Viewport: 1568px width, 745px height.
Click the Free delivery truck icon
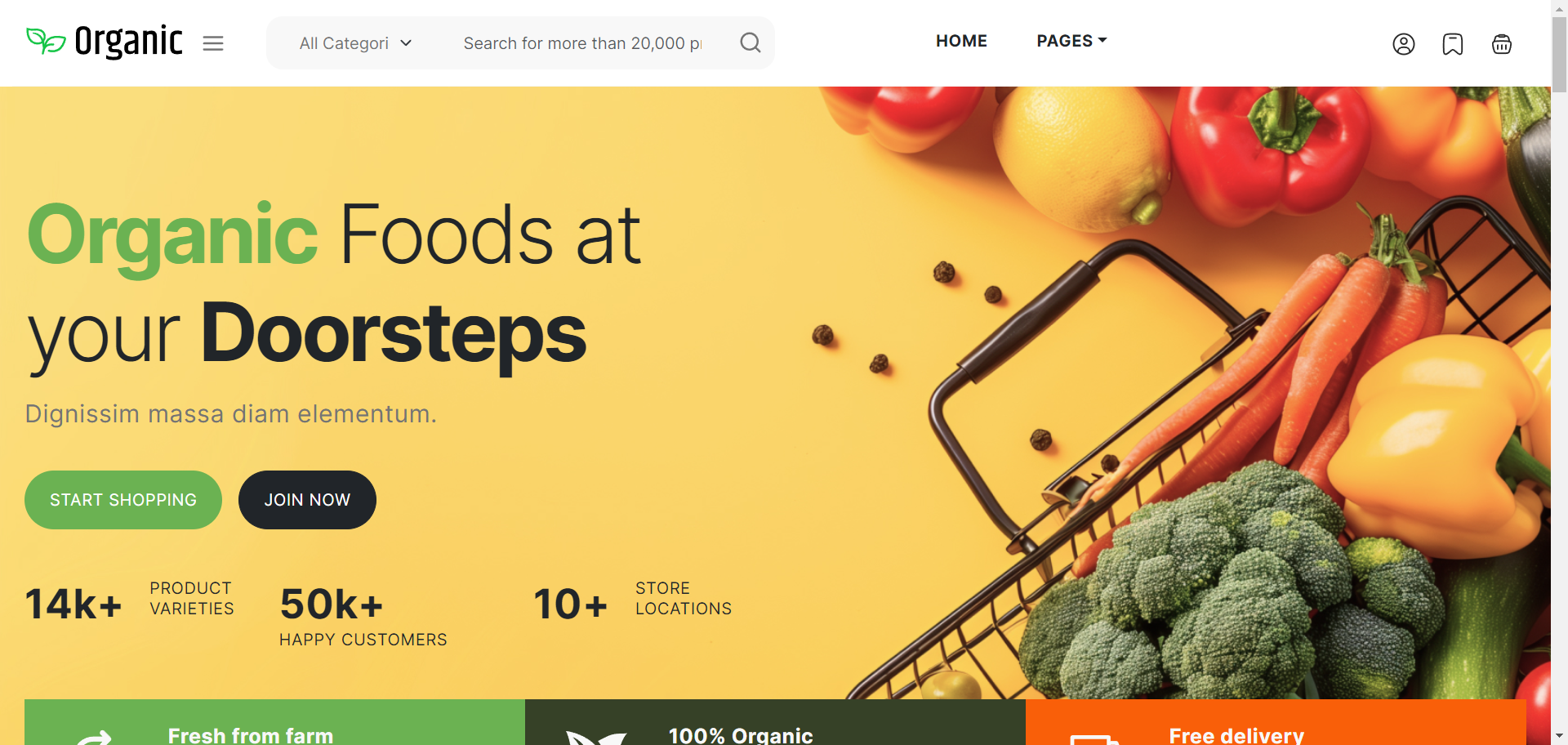coord(1094,739)
